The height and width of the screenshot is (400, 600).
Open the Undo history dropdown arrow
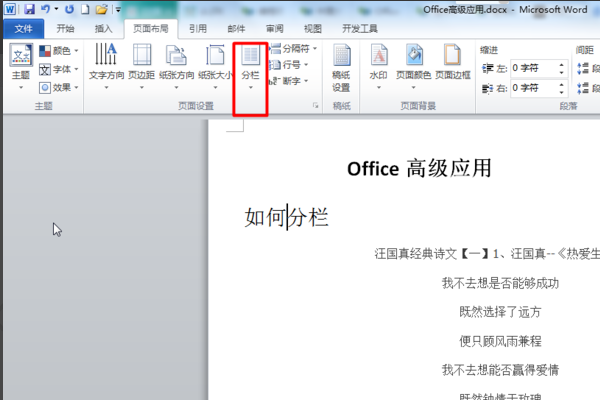click(56, 9)
